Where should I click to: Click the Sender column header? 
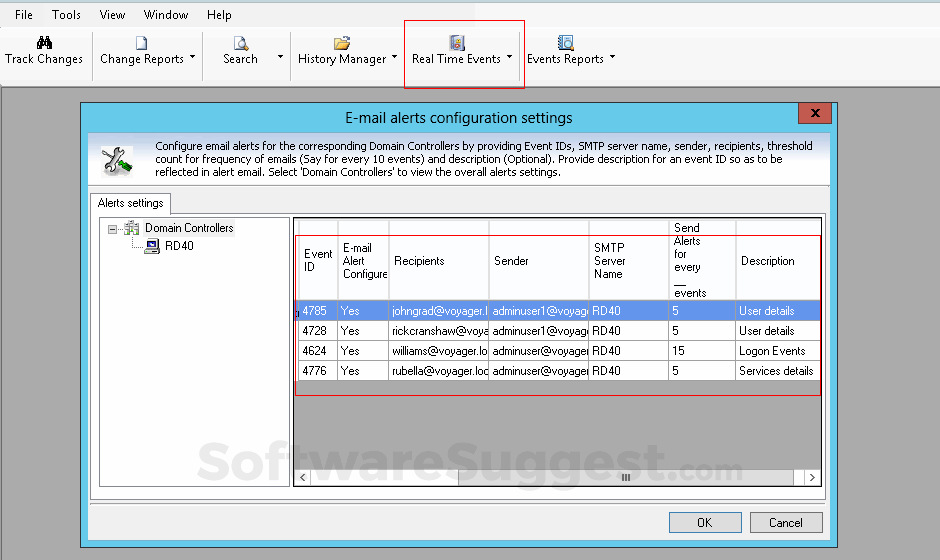click(x=539, y=261)
